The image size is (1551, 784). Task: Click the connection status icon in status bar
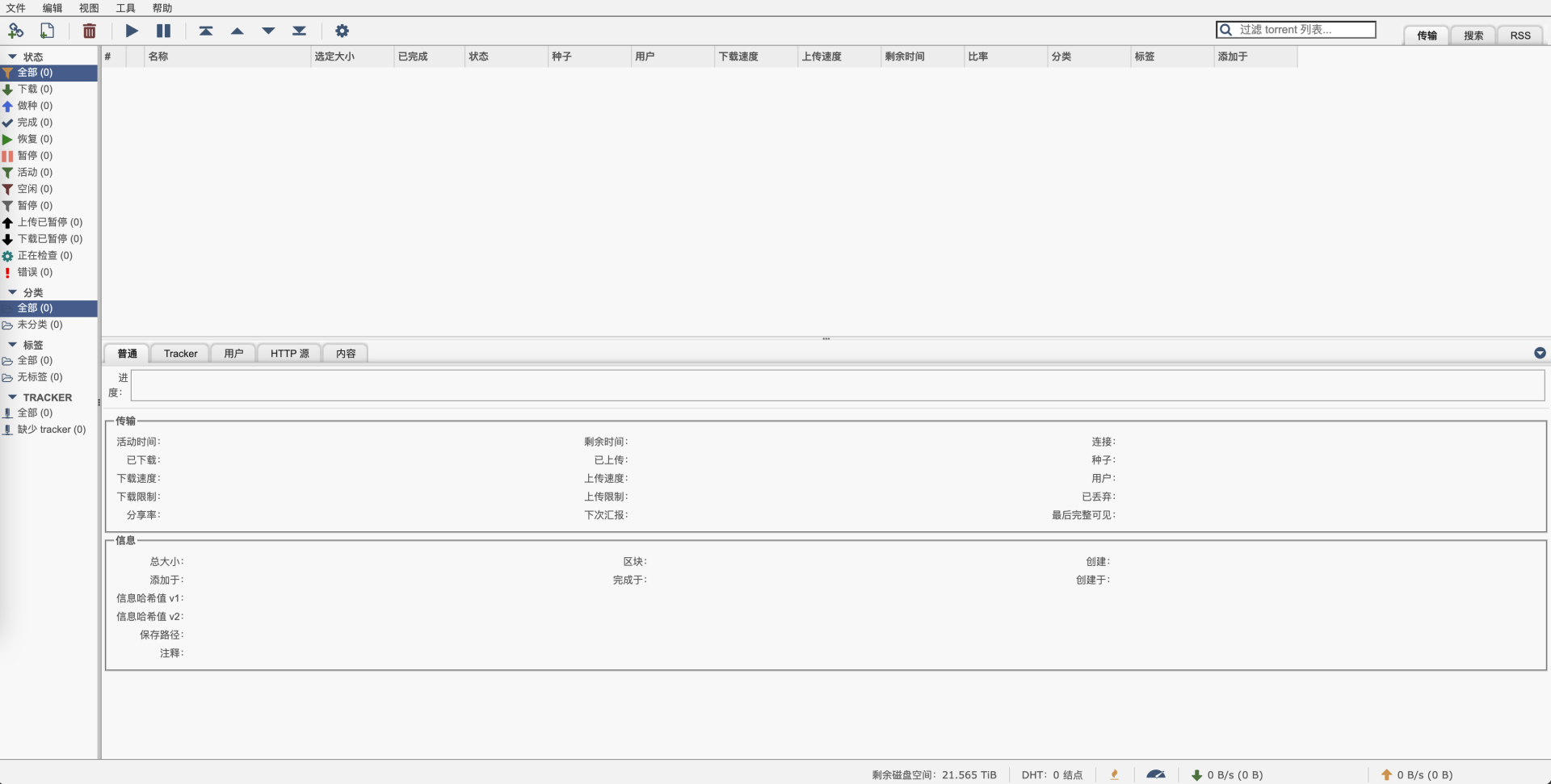[1115, 774]
